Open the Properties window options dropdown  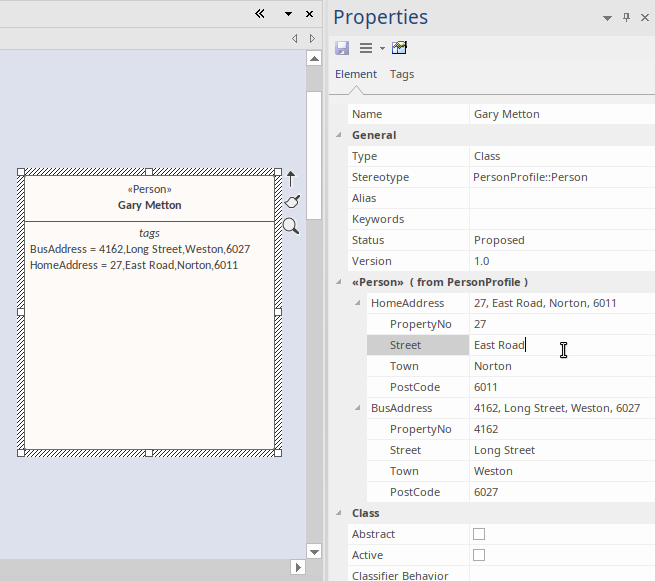[607, 18]
